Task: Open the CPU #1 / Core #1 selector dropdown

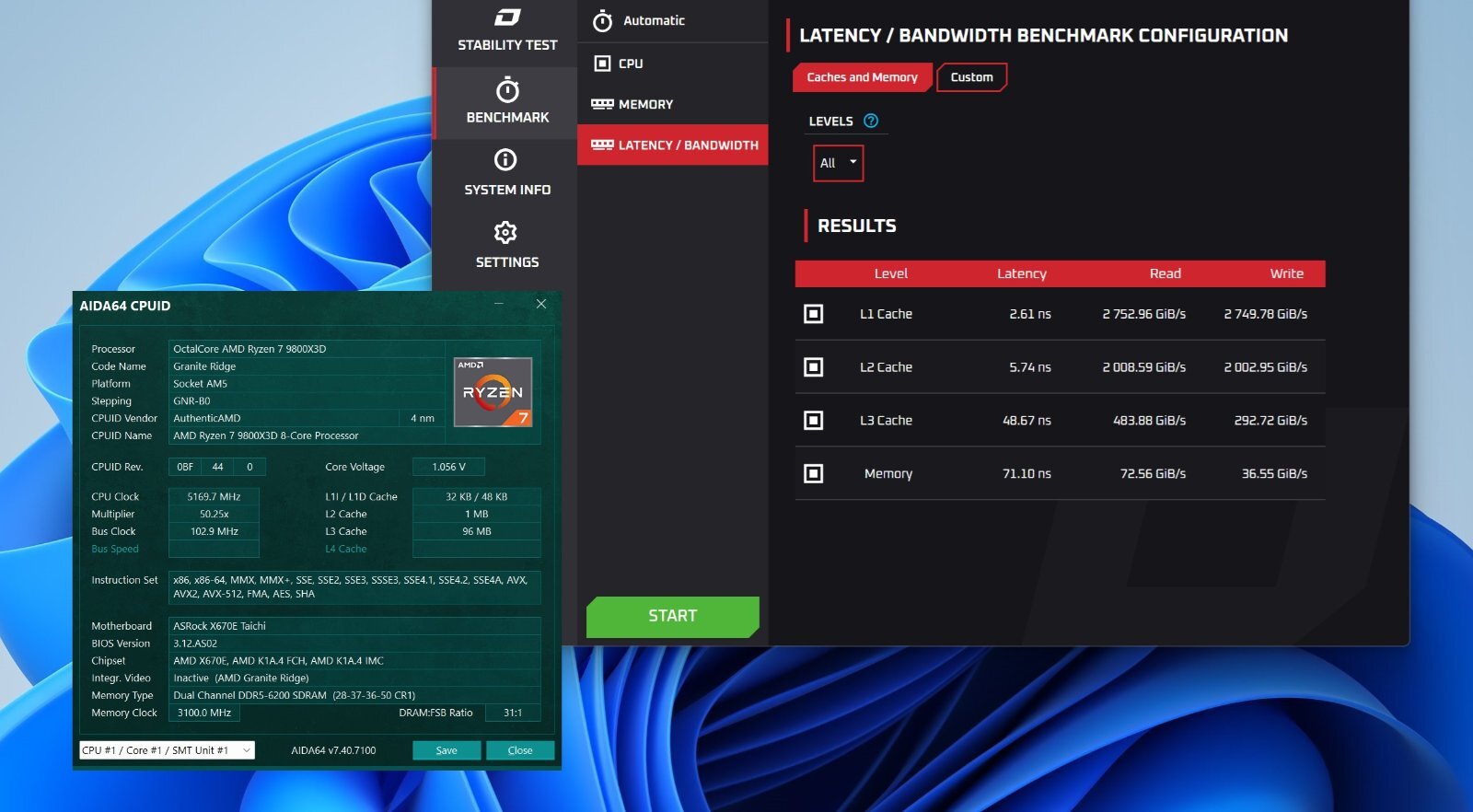Action: (x=167, y=750)
